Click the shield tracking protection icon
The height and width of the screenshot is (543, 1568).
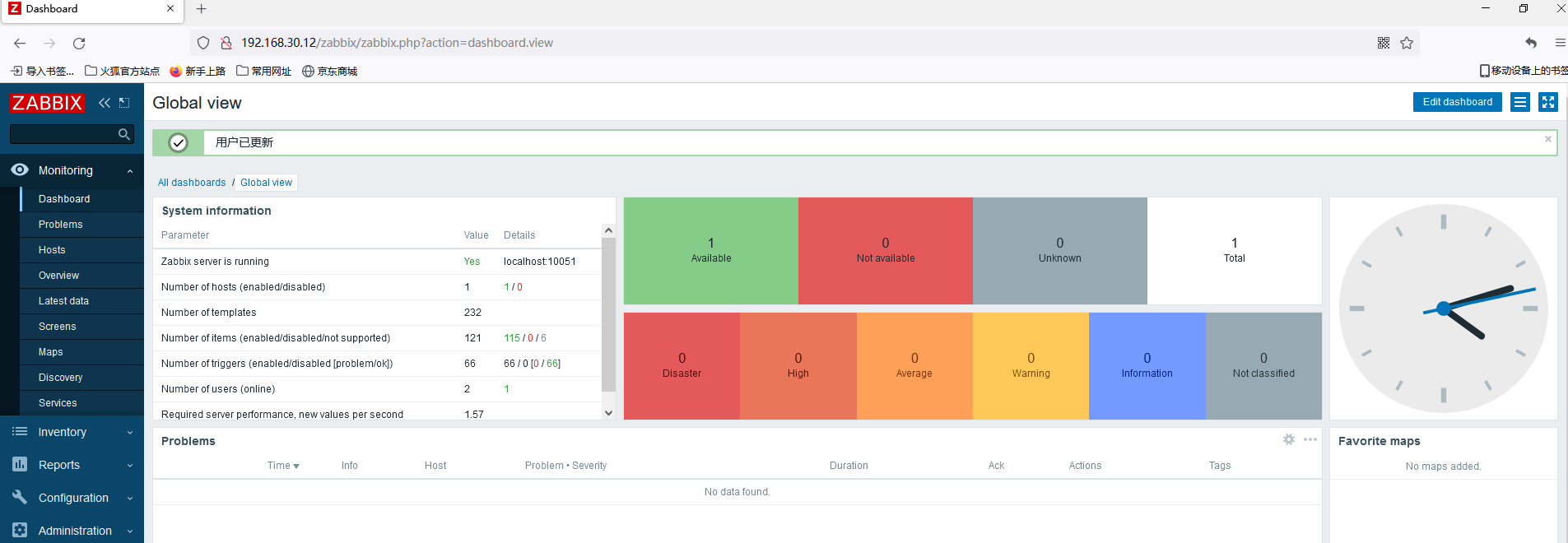[x=203, y=43]
